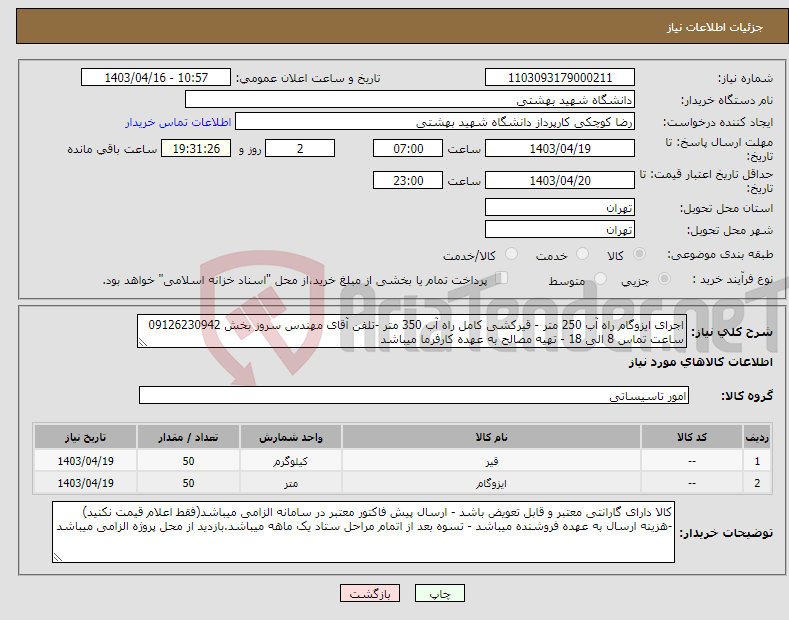Screen dimensions: 789x620
Task: Click the ردیف column header
Action: point(757,437)
